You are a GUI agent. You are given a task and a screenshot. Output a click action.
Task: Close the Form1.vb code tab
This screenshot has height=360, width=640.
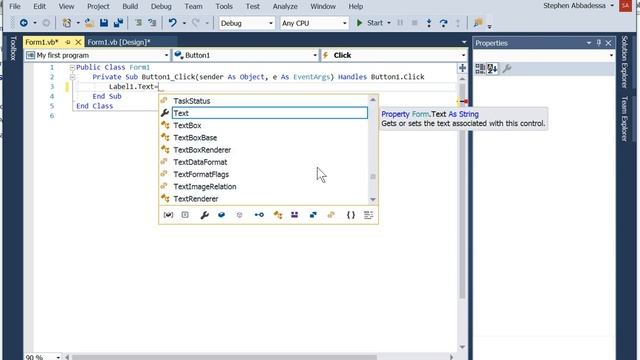click(78, 42)
